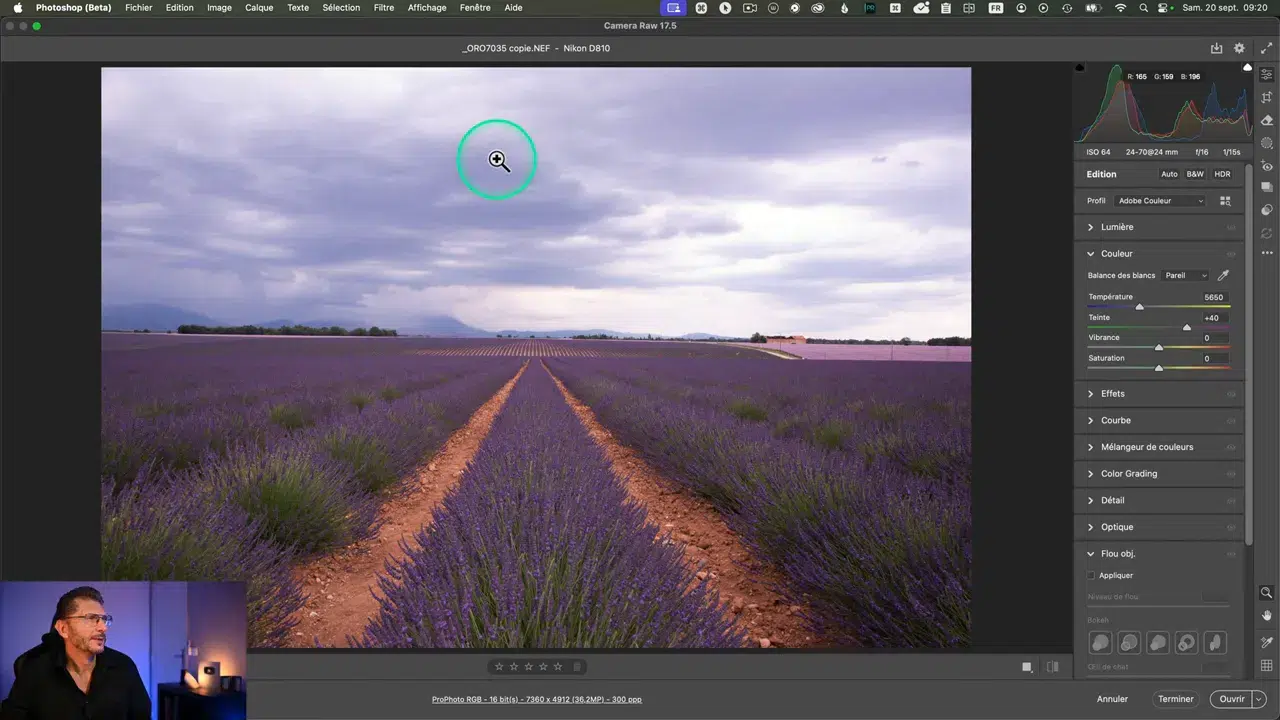Toggle visibility of the Couleur panel edits
1280x720 pixels.
[x=1231, y=254]
